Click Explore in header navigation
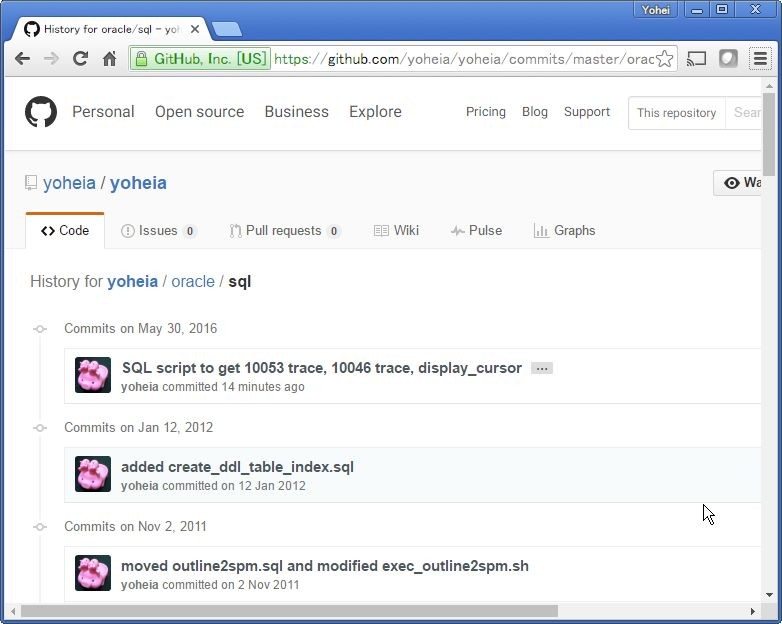782x624 pixels. click(x=376, y=112)
